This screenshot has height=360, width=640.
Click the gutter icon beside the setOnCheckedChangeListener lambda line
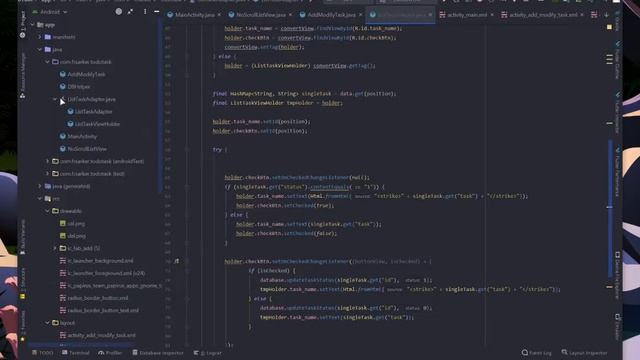(x=176, y=261)
